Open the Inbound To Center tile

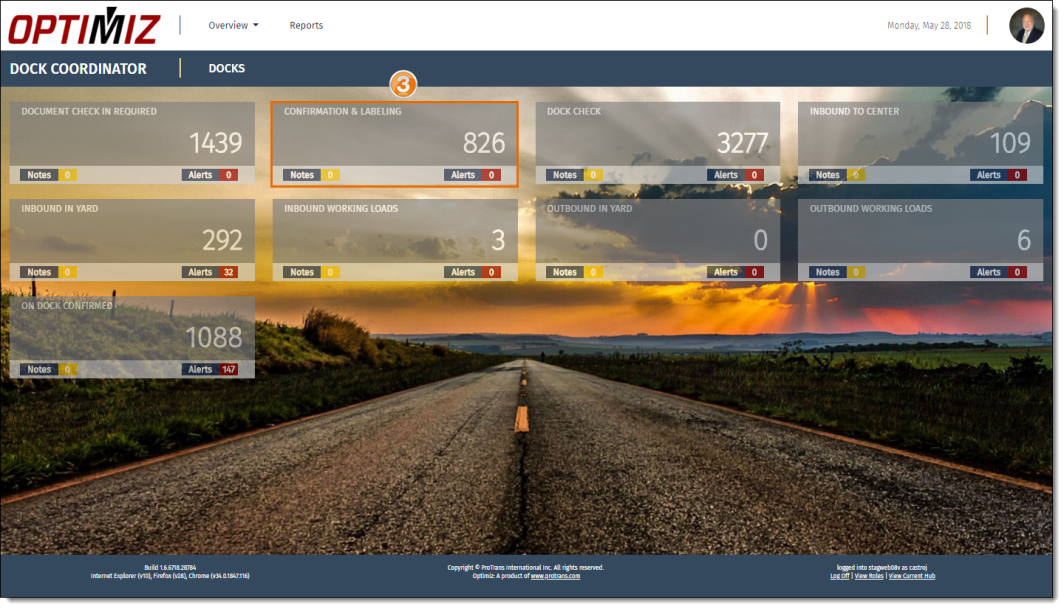[x=920, y=135]
